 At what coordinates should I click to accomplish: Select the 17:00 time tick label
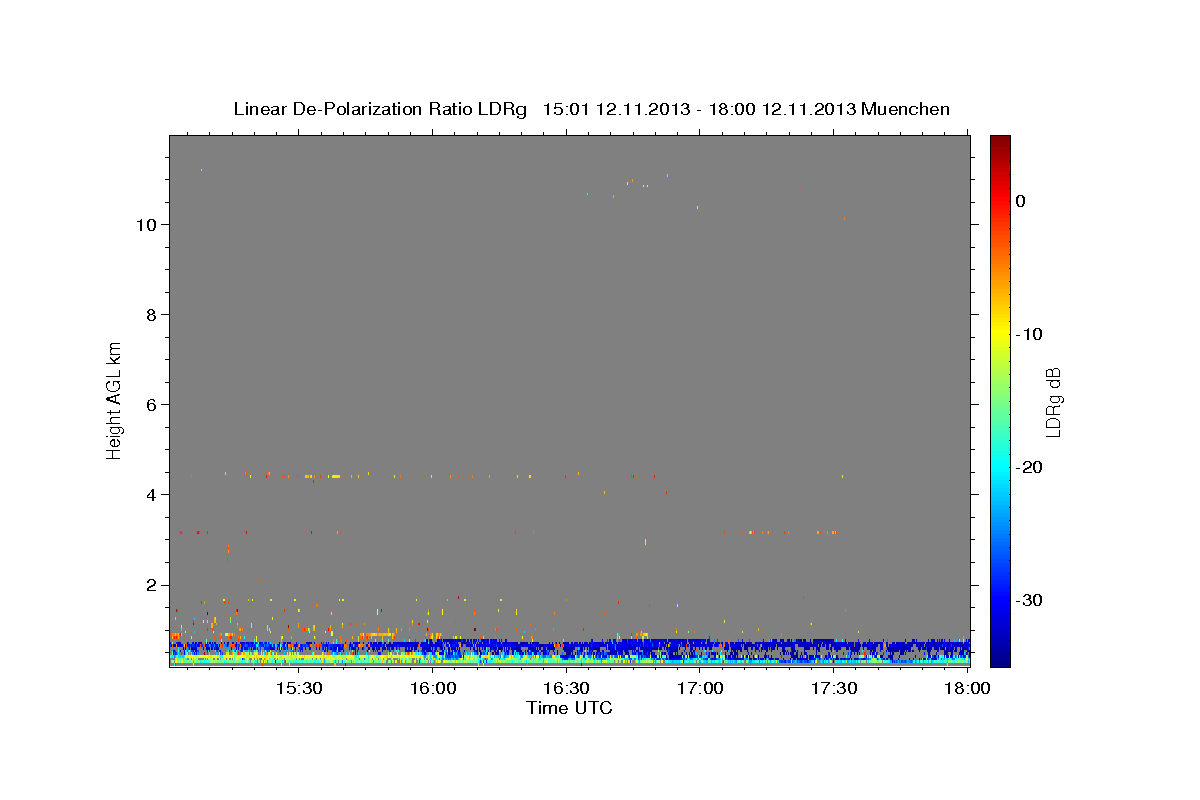point(700,689)
